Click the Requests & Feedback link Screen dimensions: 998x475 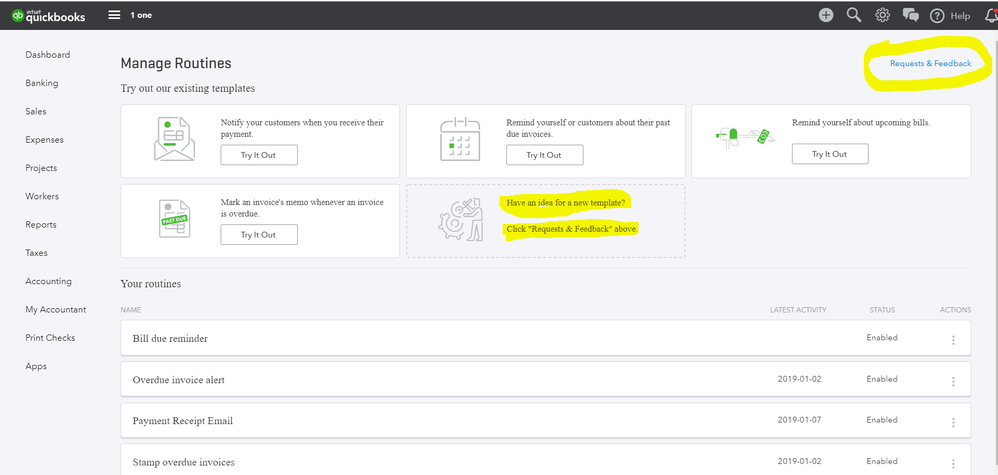click(x=930, y=63)
